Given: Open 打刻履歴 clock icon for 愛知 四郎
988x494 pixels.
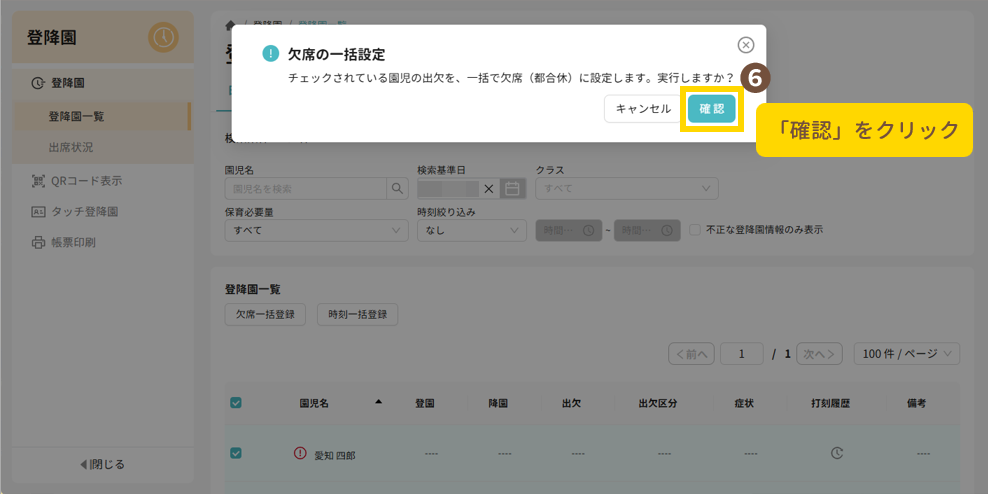Looking at the screenshot, I should click(837, 453).
